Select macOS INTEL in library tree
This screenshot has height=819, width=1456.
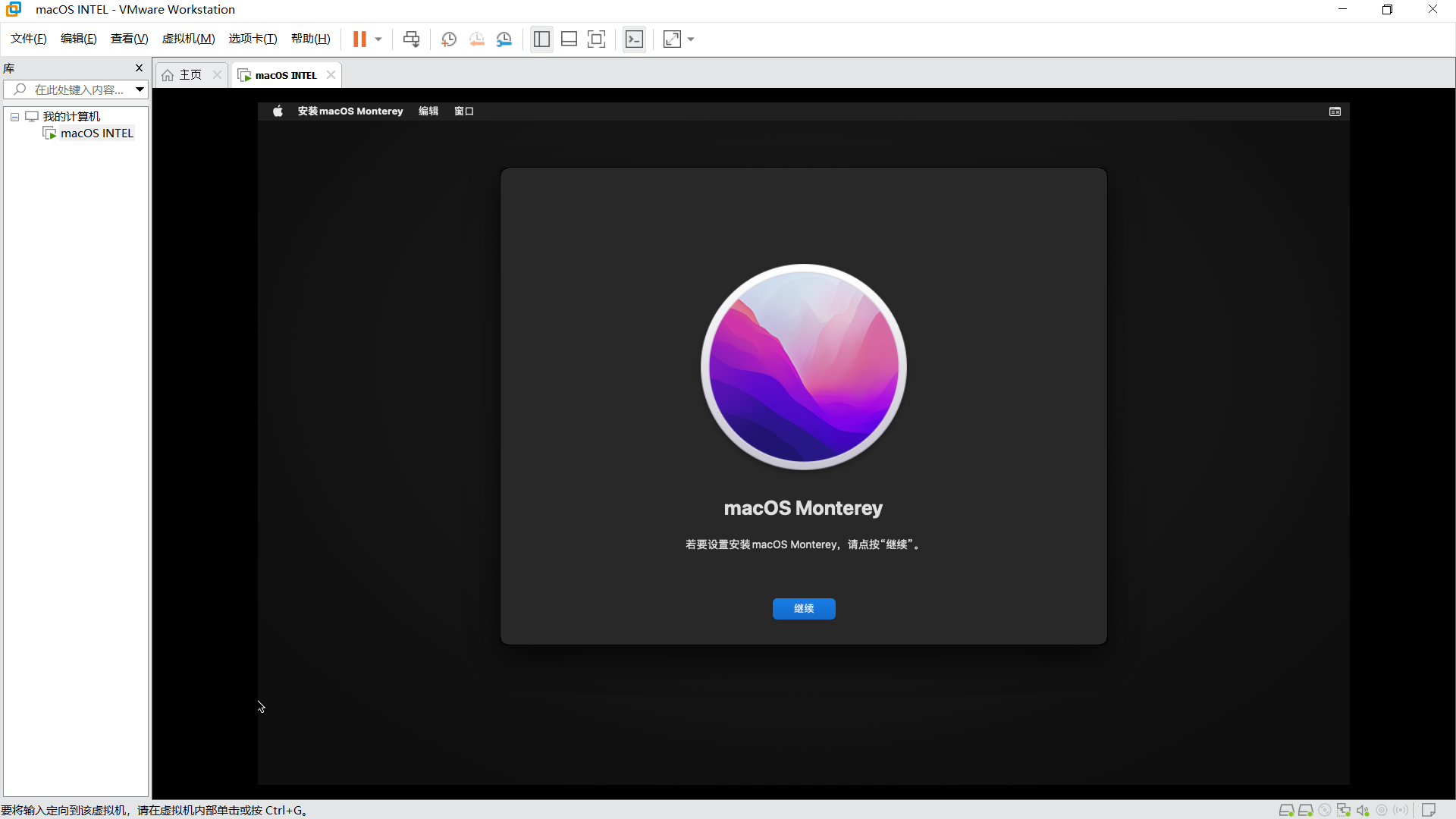[96, 133]
